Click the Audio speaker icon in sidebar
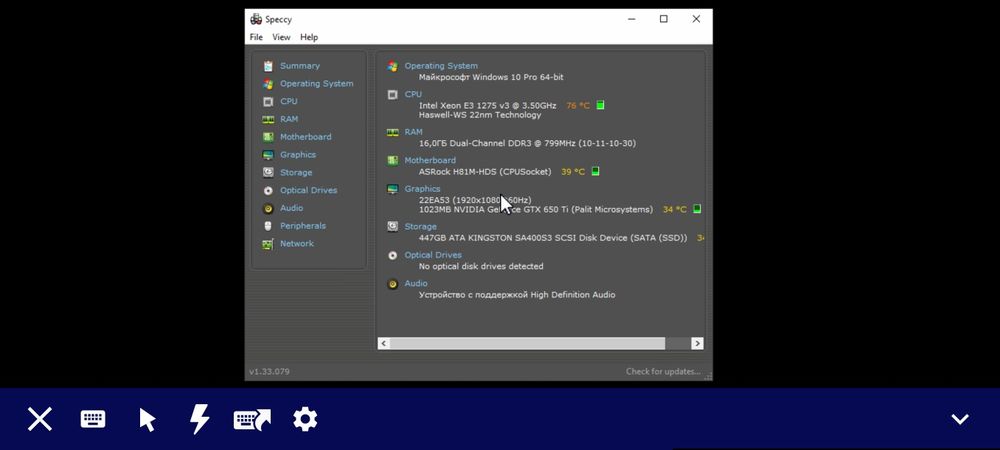 tap(268, 208)
